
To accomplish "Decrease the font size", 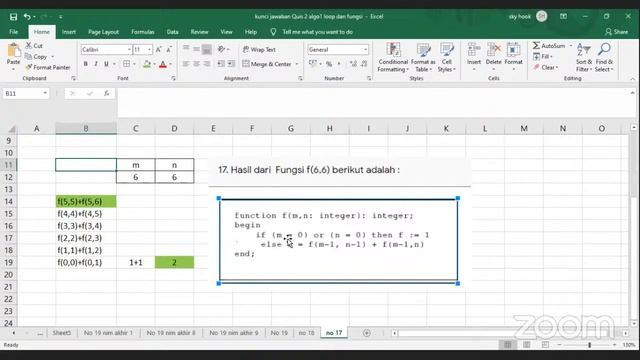I will [x=169, y=49].
